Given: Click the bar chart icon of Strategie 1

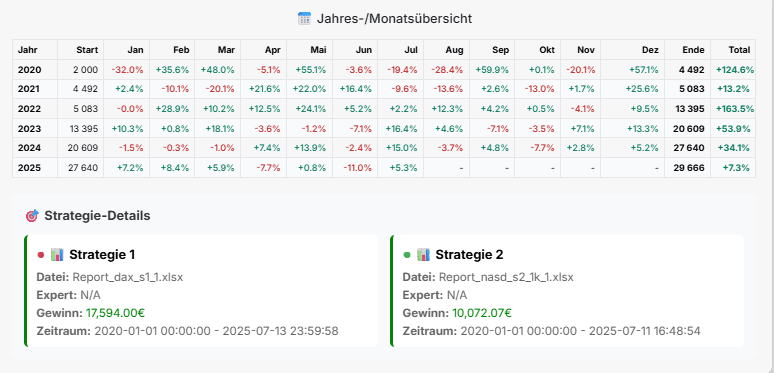Looking at the screenshot, I should click(x=57, y=255).
